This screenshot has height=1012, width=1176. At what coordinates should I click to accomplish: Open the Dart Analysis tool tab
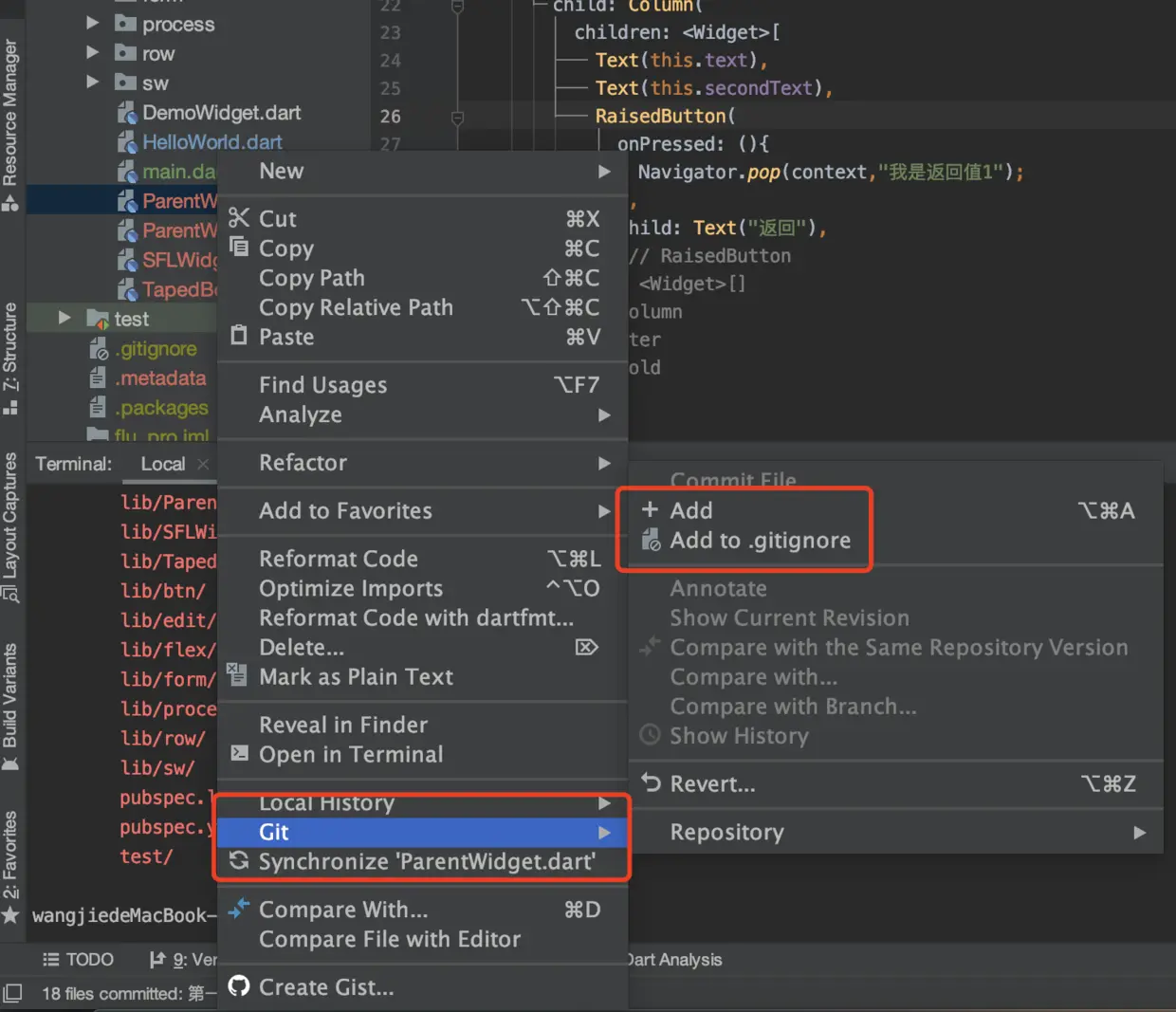click(674, 960)
